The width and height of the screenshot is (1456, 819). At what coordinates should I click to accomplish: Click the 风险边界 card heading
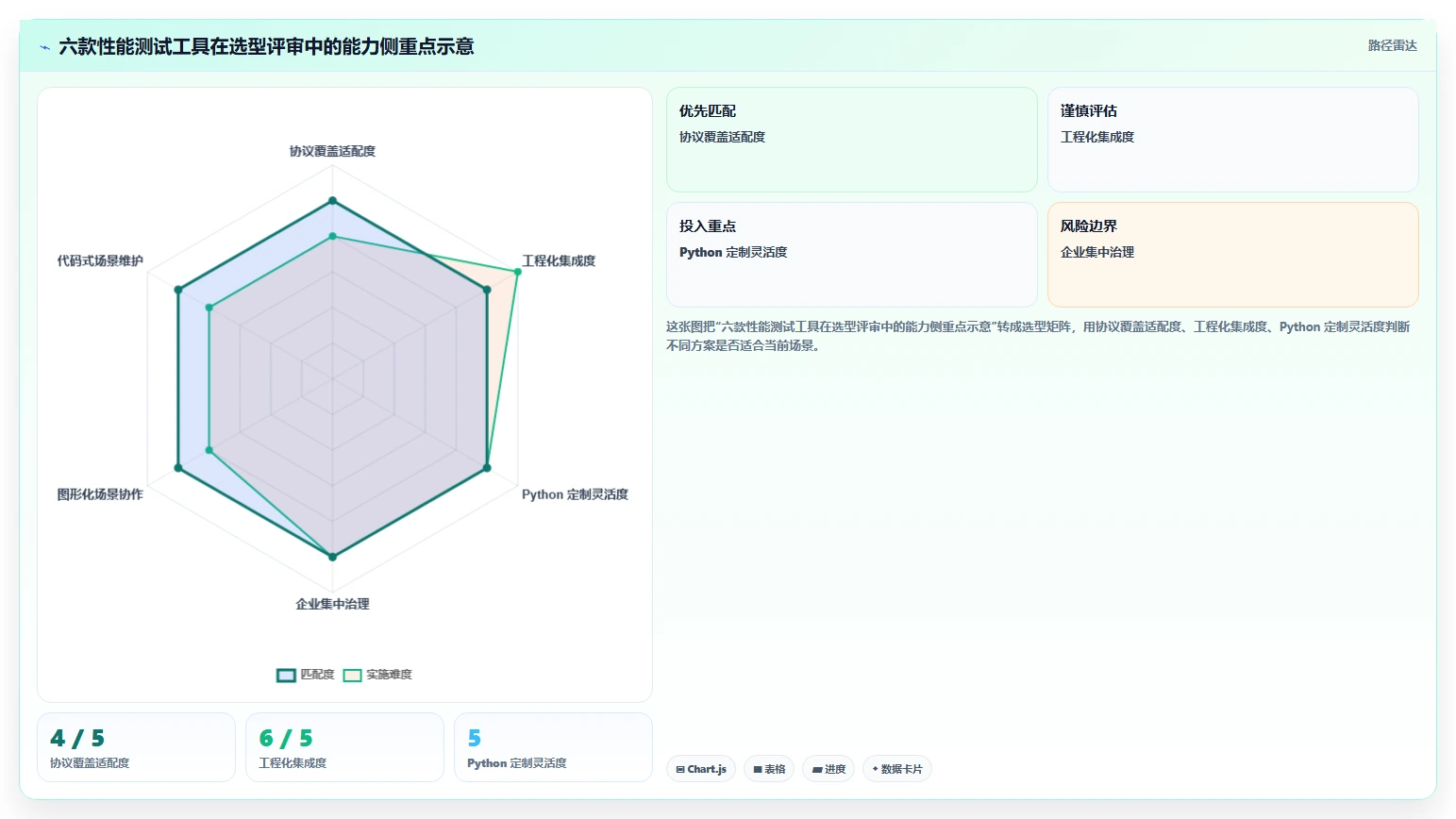pos(1089,226)
